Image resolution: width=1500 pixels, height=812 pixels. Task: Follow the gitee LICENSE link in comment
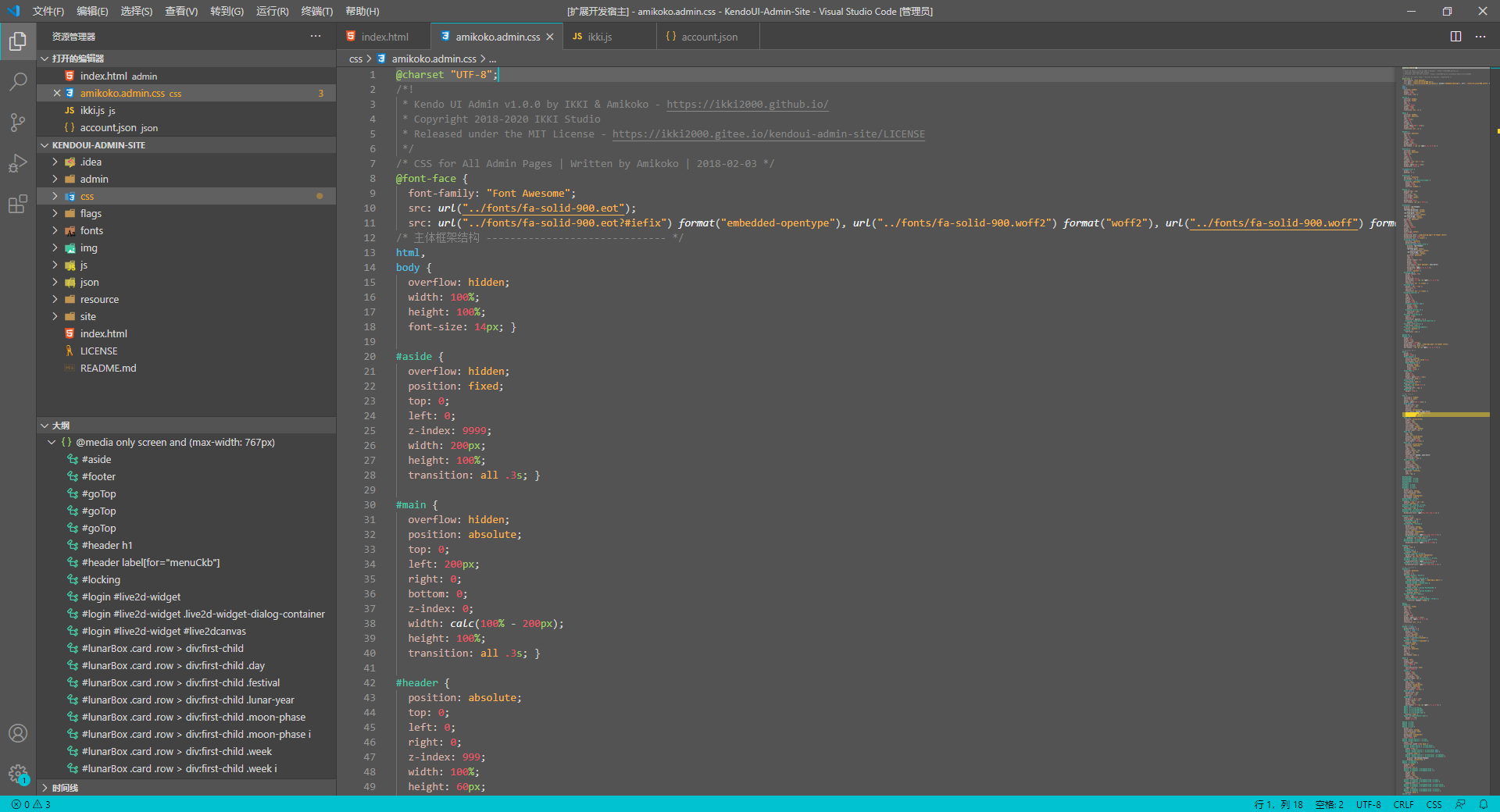click(x=768, y=134)
